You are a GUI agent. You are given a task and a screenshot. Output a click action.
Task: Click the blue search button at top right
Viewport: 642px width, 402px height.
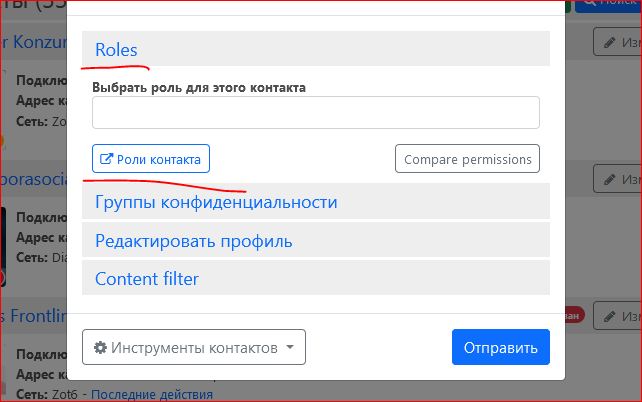point(608,4)
